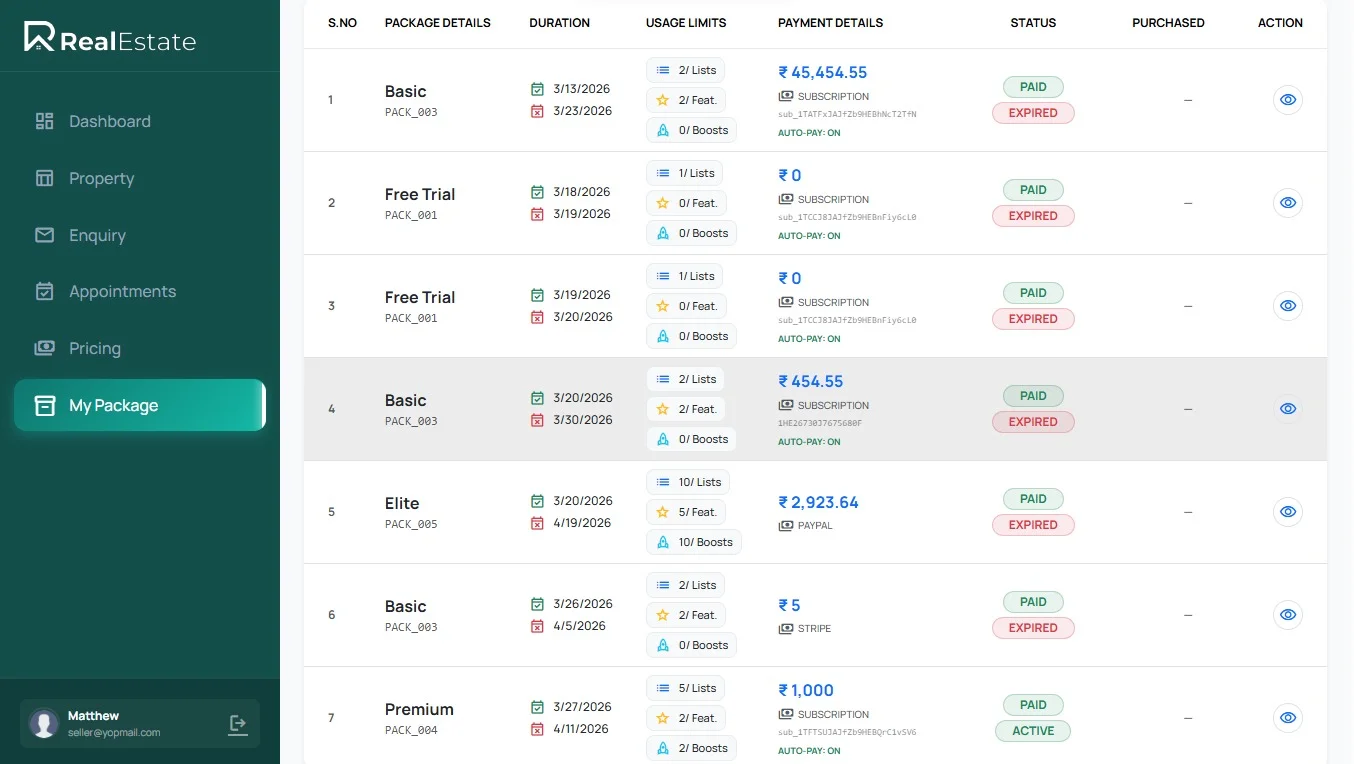Click Matthew's profile avatar
Image resolution: width=1354 pixels, height=764 pixels.
pos(44,724)
